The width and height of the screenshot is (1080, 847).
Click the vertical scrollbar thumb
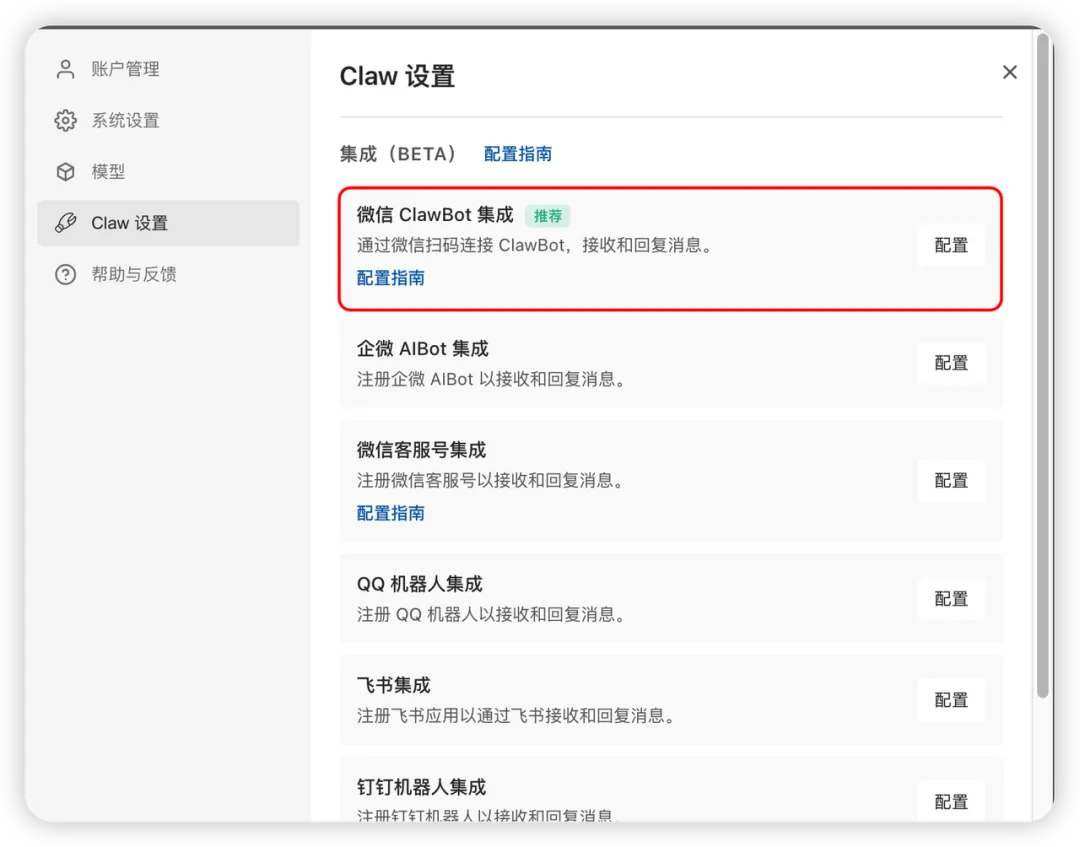[1043, 365]
